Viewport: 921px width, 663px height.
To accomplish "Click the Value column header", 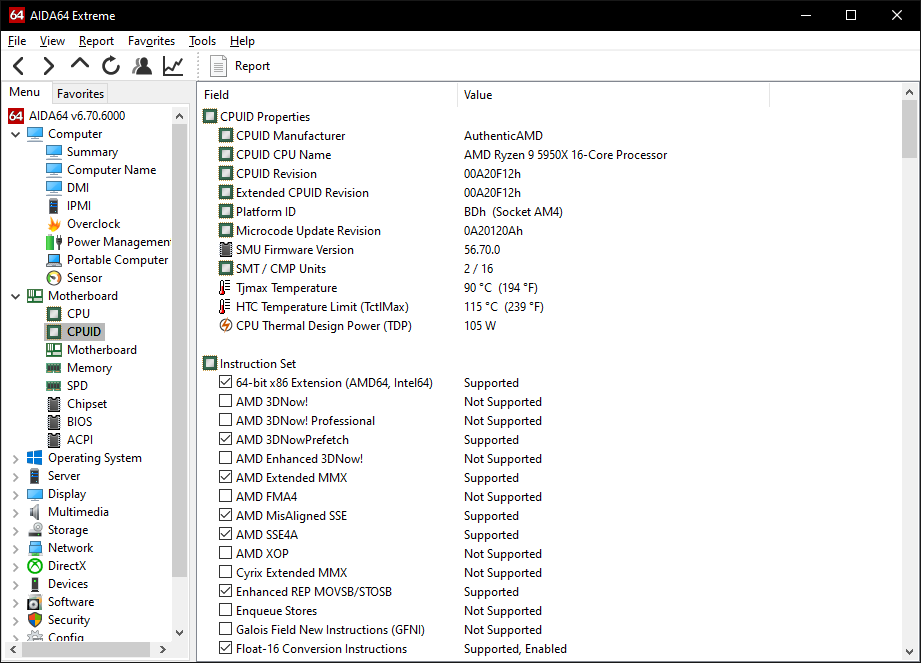I will [x=478, y=95].
